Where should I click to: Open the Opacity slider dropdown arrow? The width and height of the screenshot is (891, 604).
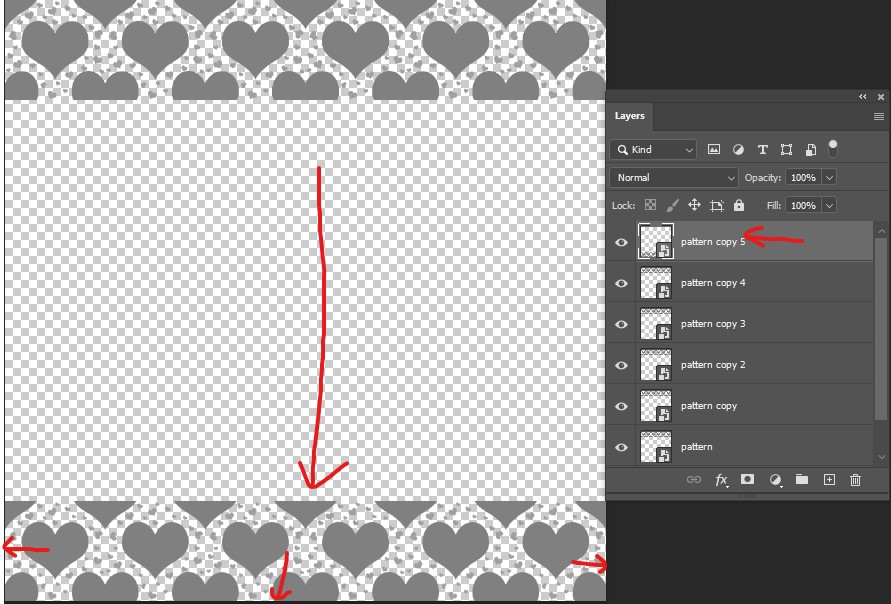point(829,177)
